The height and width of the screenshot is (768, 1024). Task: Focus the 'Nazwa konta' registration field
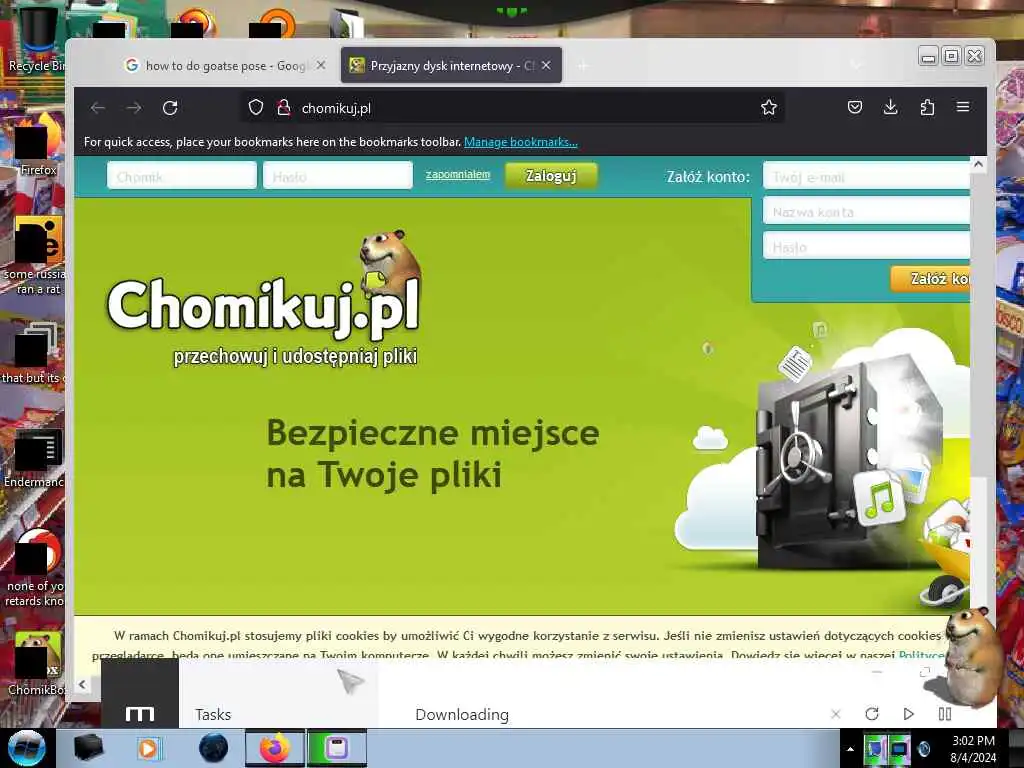click(866, 212)
